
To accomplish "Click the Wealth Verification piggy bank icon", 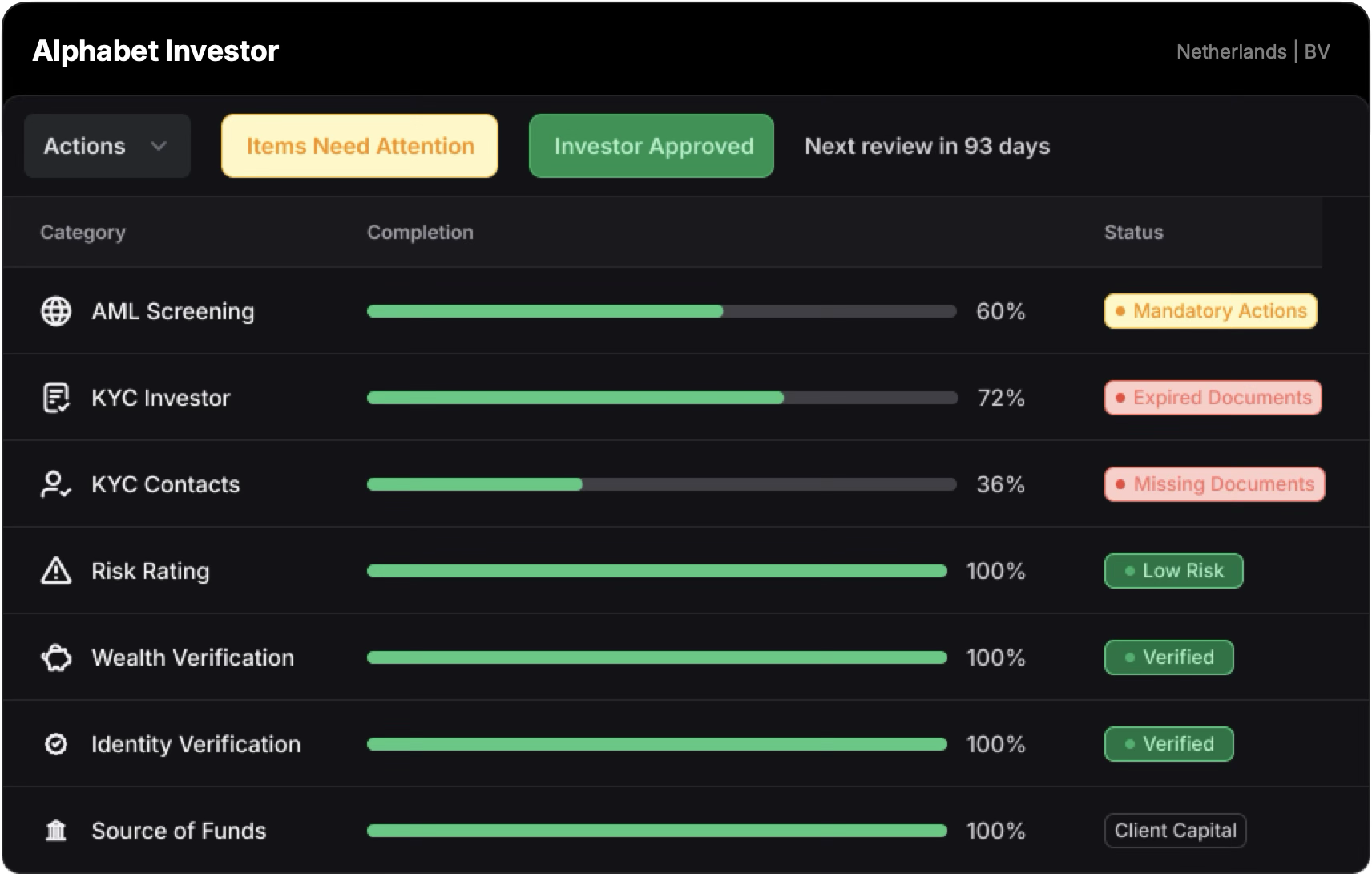I will [56, 658].
